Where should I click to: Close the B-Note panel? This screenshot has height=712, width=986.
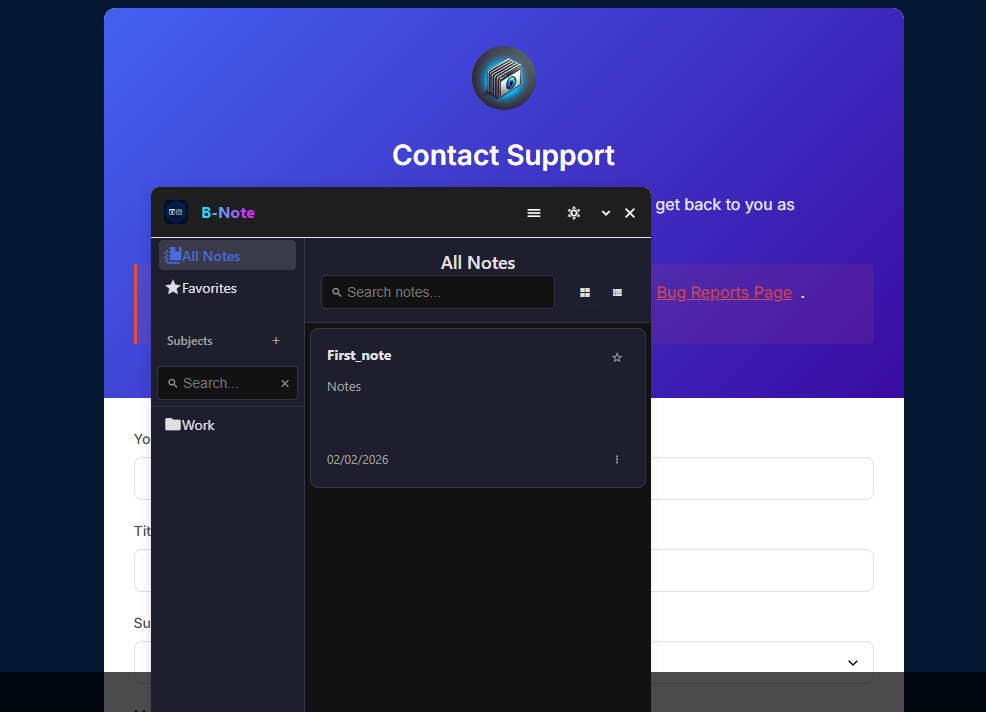(630, 213)
